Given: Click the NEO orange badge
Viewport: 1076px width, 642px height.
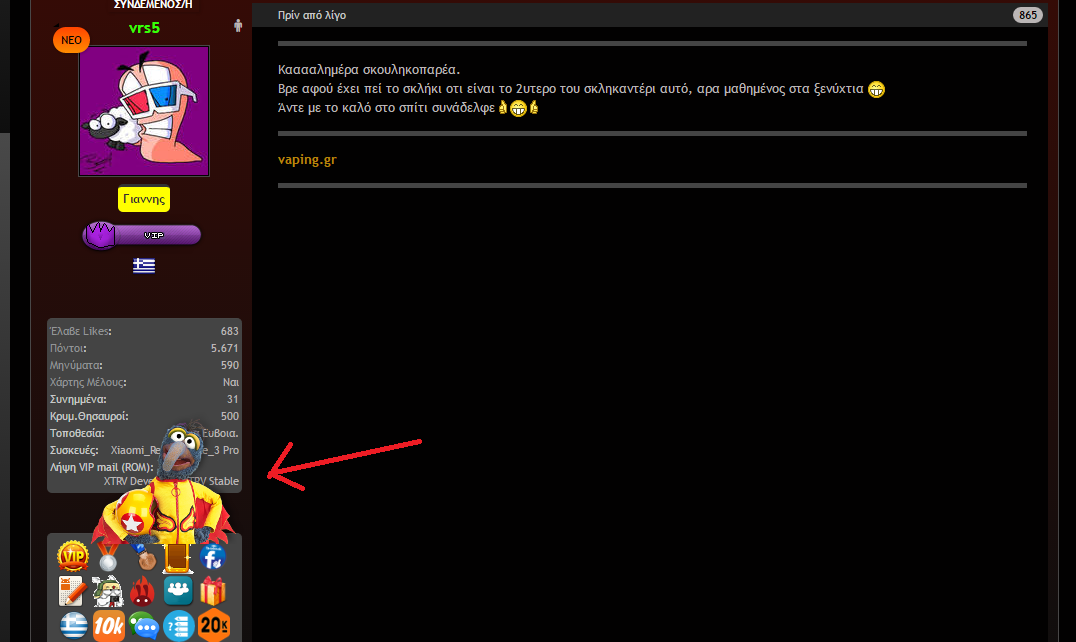Looking at the screenshot, I should pos(71,40).
